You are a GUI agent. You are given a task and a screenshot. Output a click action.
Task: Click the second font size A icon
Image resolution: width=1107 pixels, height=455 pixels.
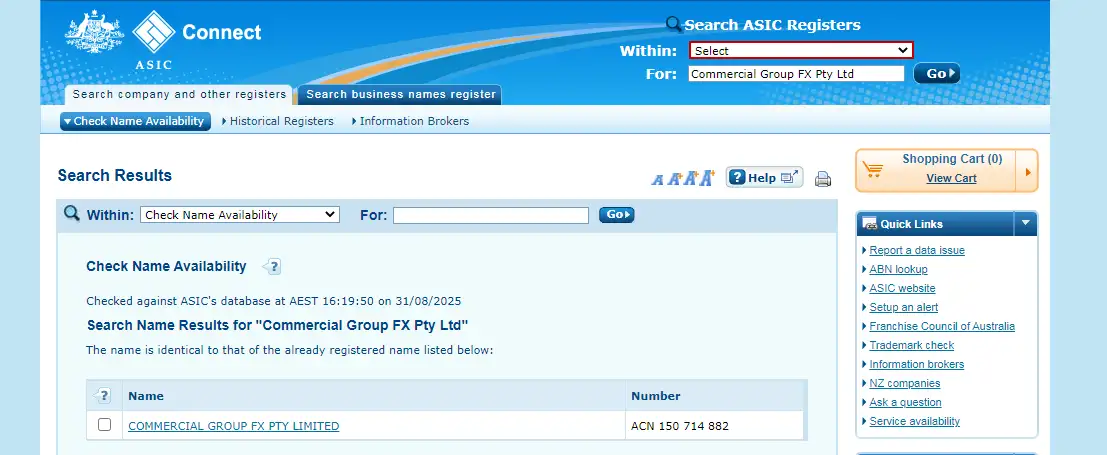(x=674, y=179)
